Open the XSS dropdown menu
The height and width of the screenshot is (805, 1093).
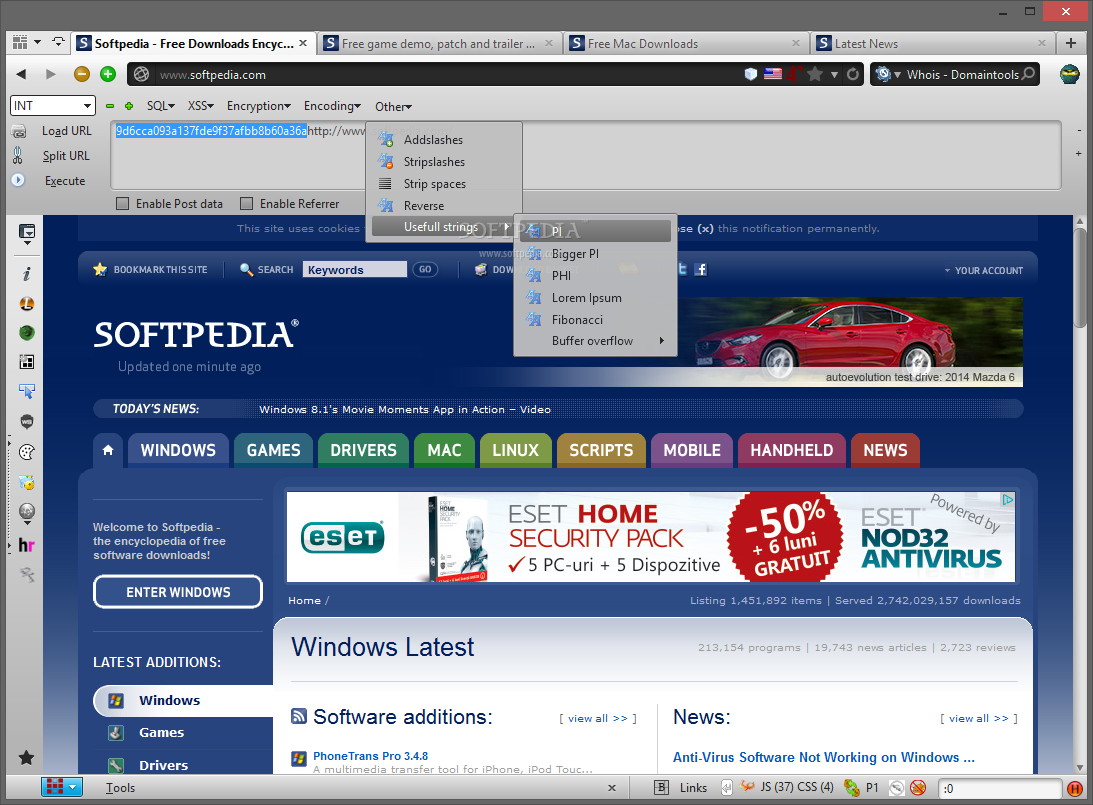200,106
